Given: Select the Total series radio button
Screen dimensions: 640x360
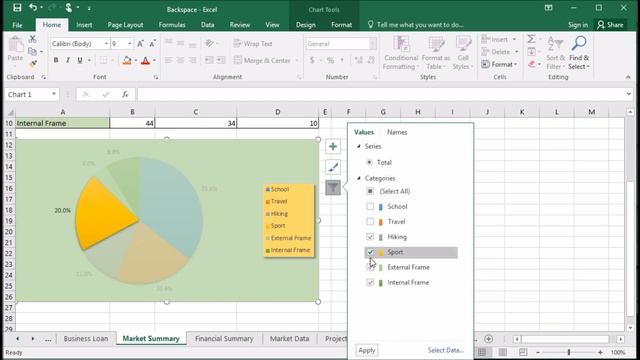Looking at the screenshot, I should pyautogui.click(x=369, y=162).
